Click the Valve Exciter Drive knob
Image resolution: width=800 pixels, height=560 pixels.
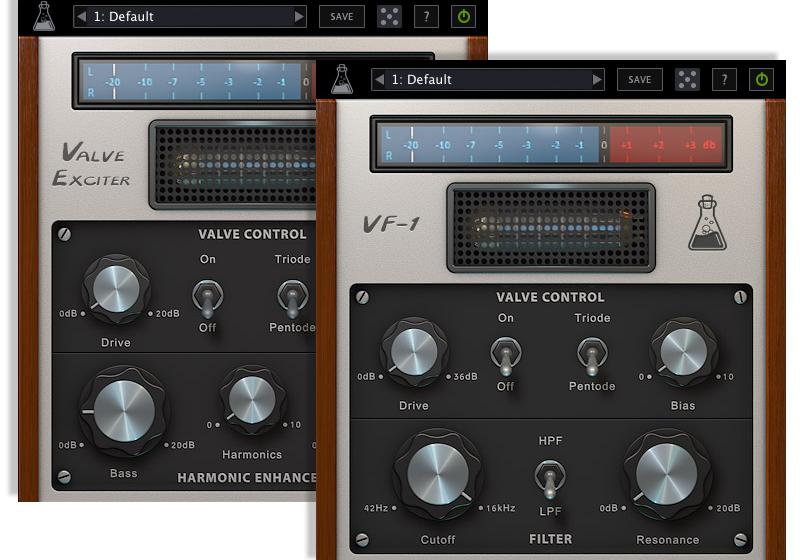tap(116, 289)
